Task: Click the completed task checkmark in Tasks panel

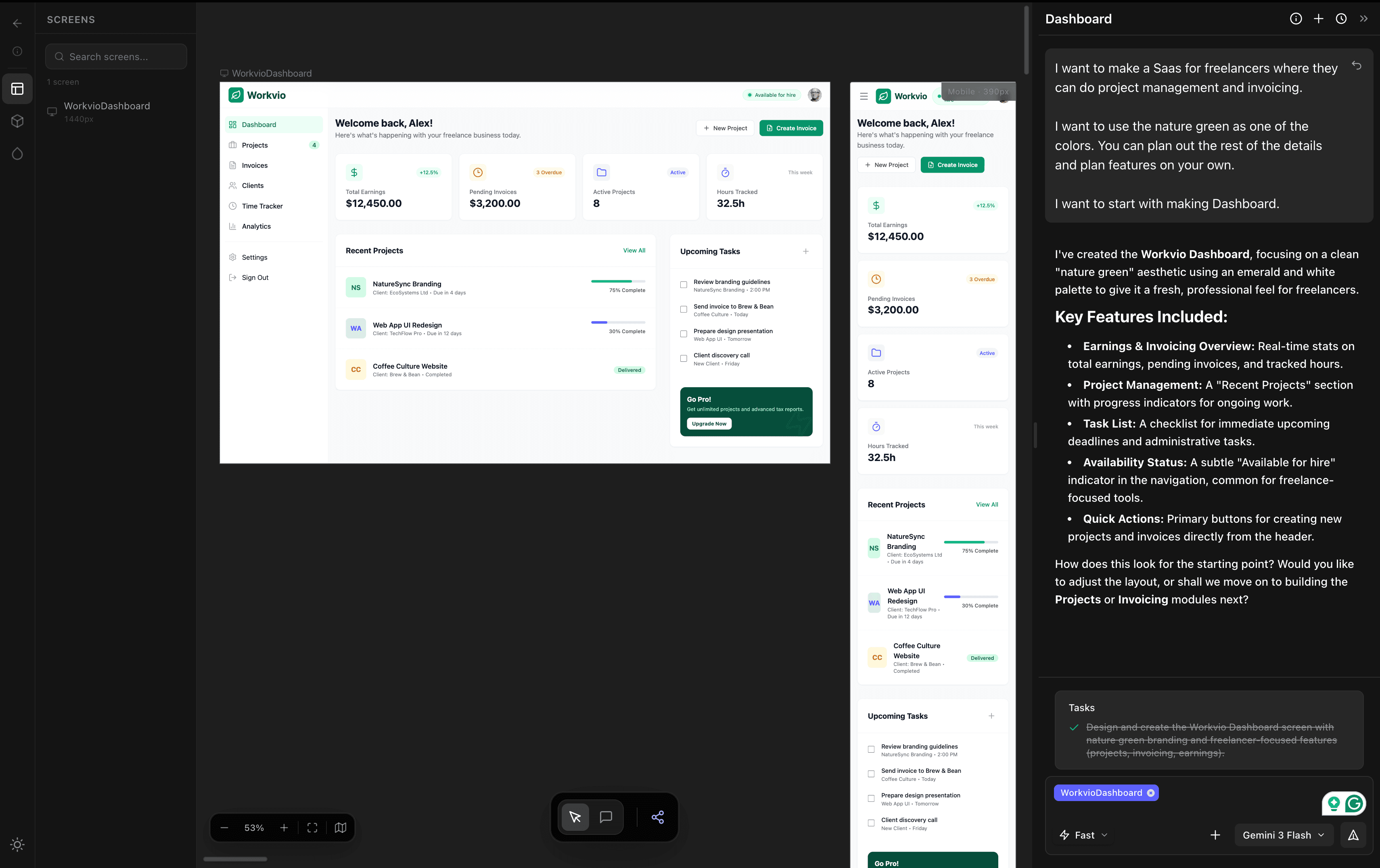Action: 1074,728
